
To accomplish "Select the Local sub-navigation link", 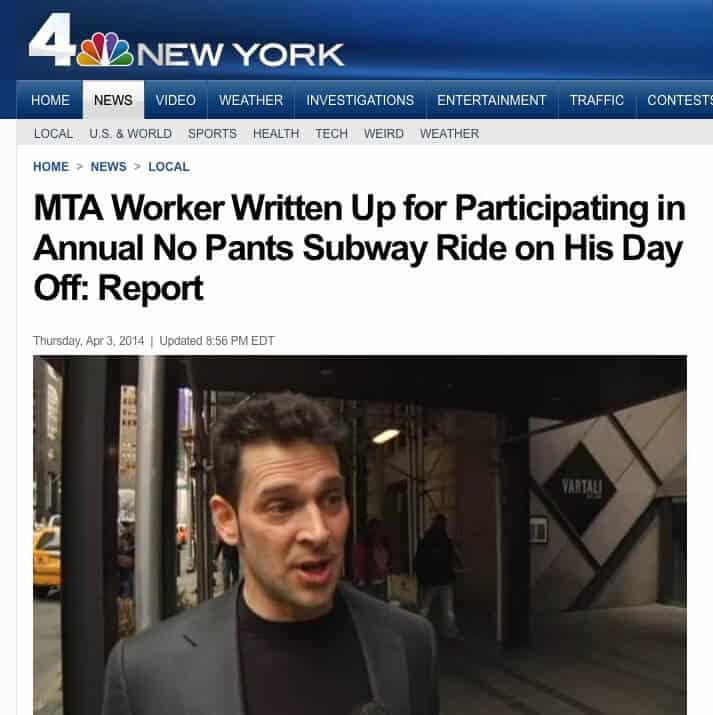I will pos(53,134).
